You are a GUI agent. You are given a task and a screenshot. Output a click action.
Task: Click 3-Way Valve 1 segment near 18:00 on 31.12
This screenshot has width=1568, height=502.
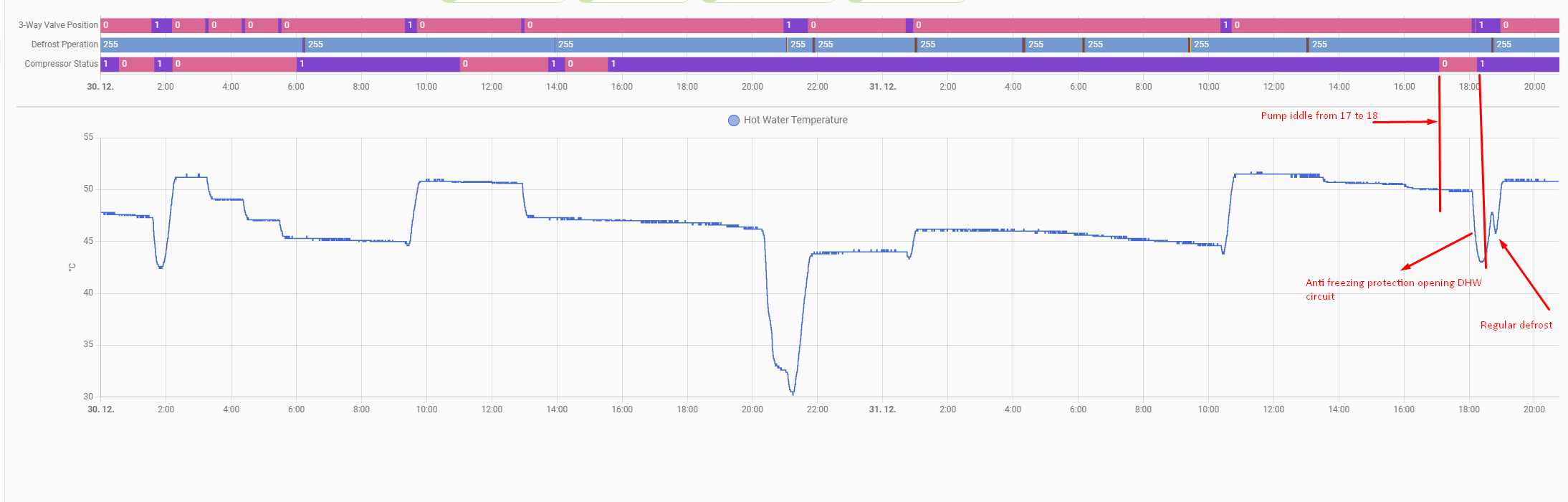[1488, 25]
